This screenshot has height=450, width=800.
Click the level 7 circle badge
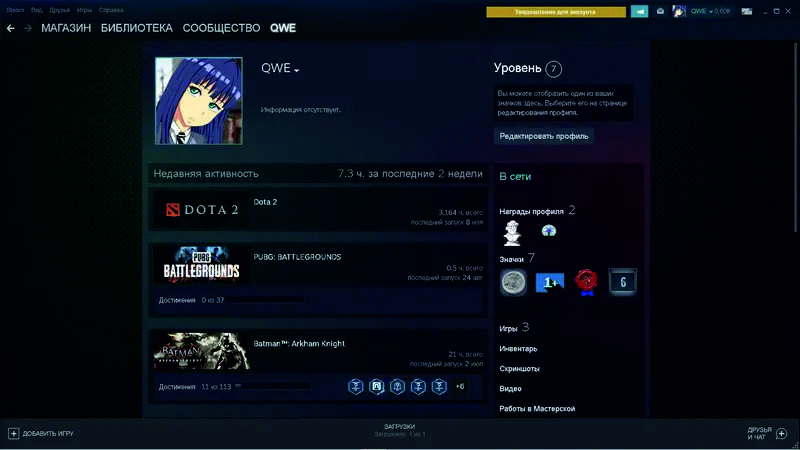coord(554,69)
